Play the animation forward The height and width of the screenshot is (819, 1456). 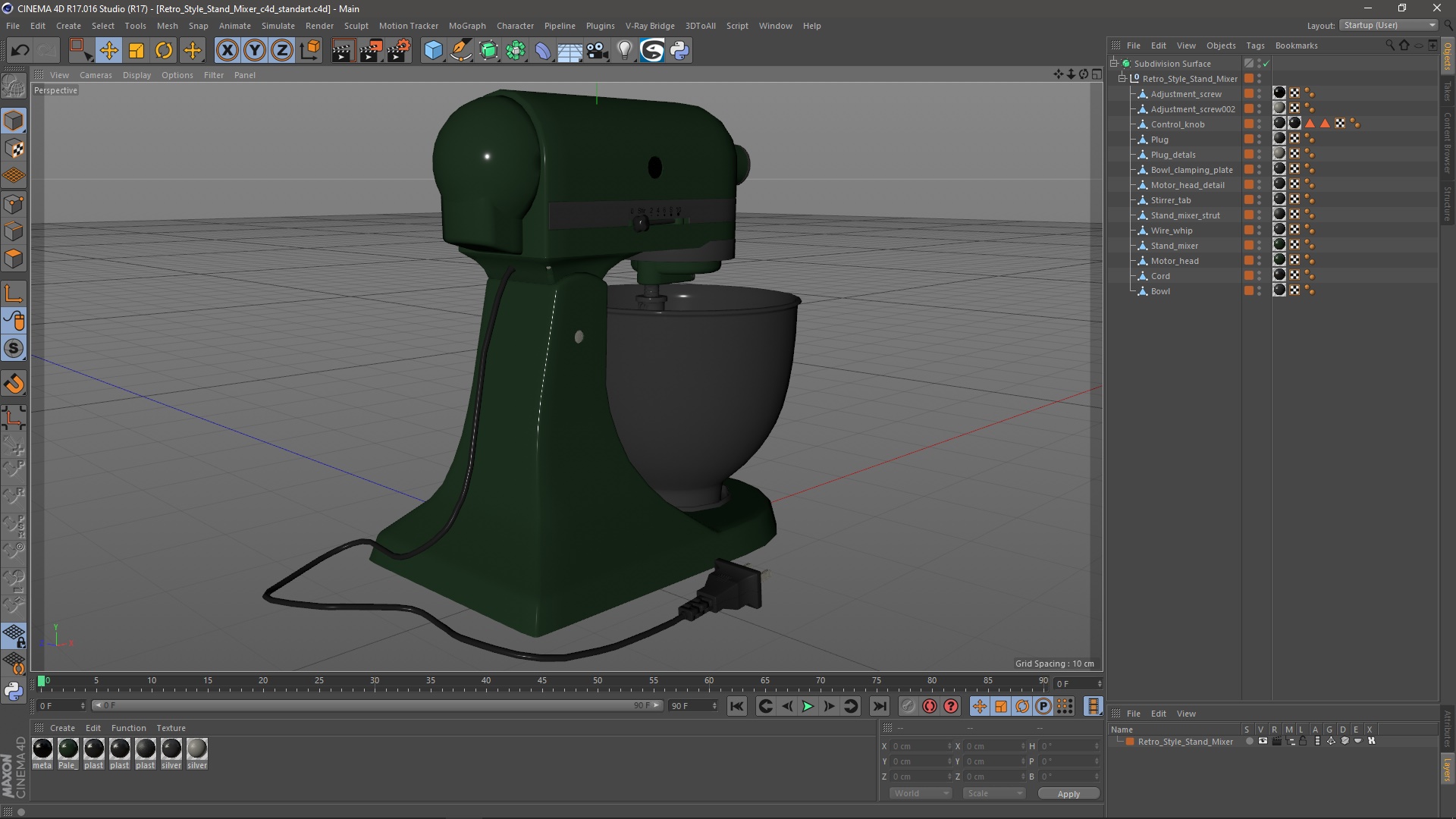coord(808,707)
